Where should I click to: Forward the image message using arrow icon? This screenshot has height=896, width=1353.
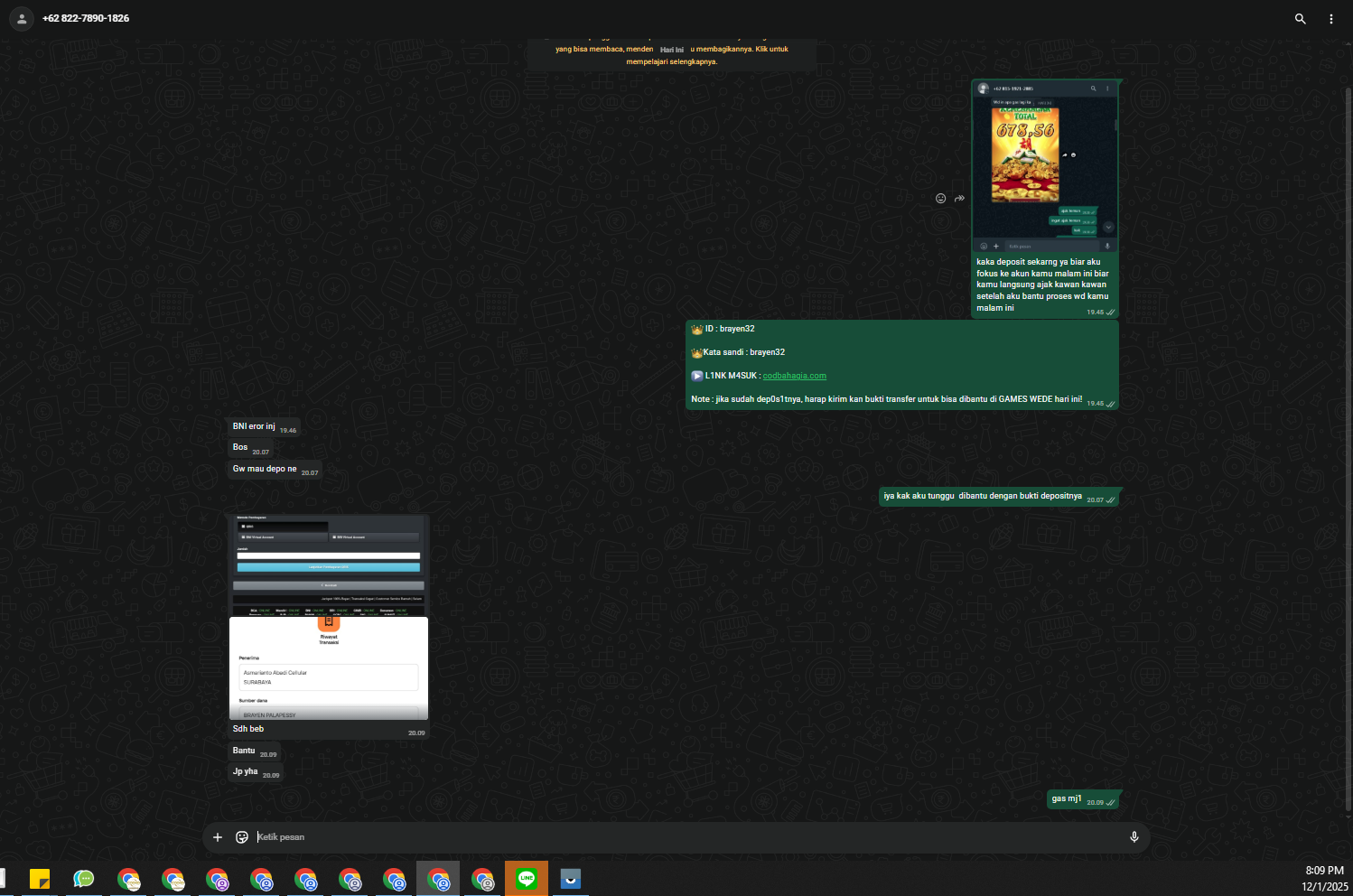click(x=959, y=199)
